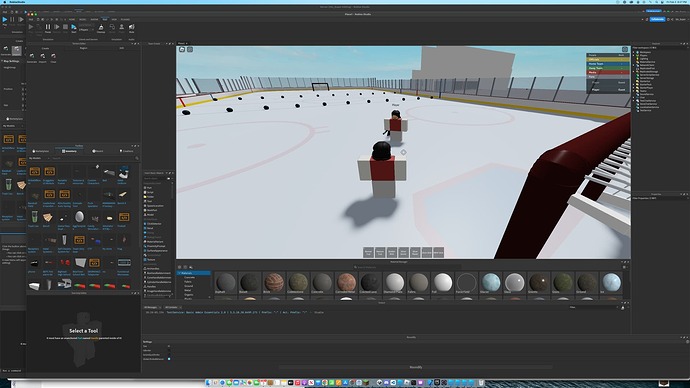Open the Apple menu
Image resolution: width=690 pixels, height=388 pixels.
tap(4, 2)
